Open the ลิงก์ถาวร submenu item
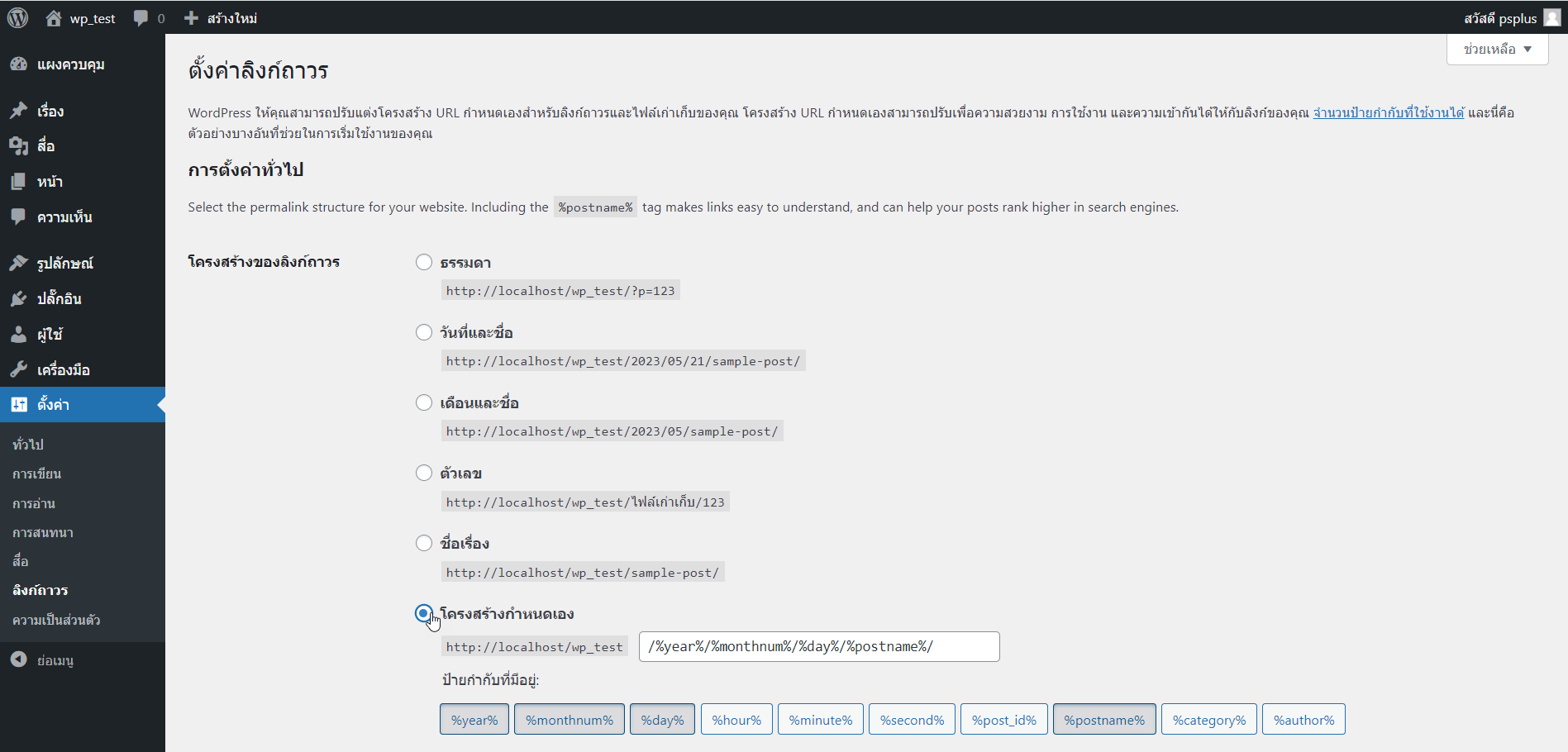The width and height of the screenshot is (1568, 752). 41,590
